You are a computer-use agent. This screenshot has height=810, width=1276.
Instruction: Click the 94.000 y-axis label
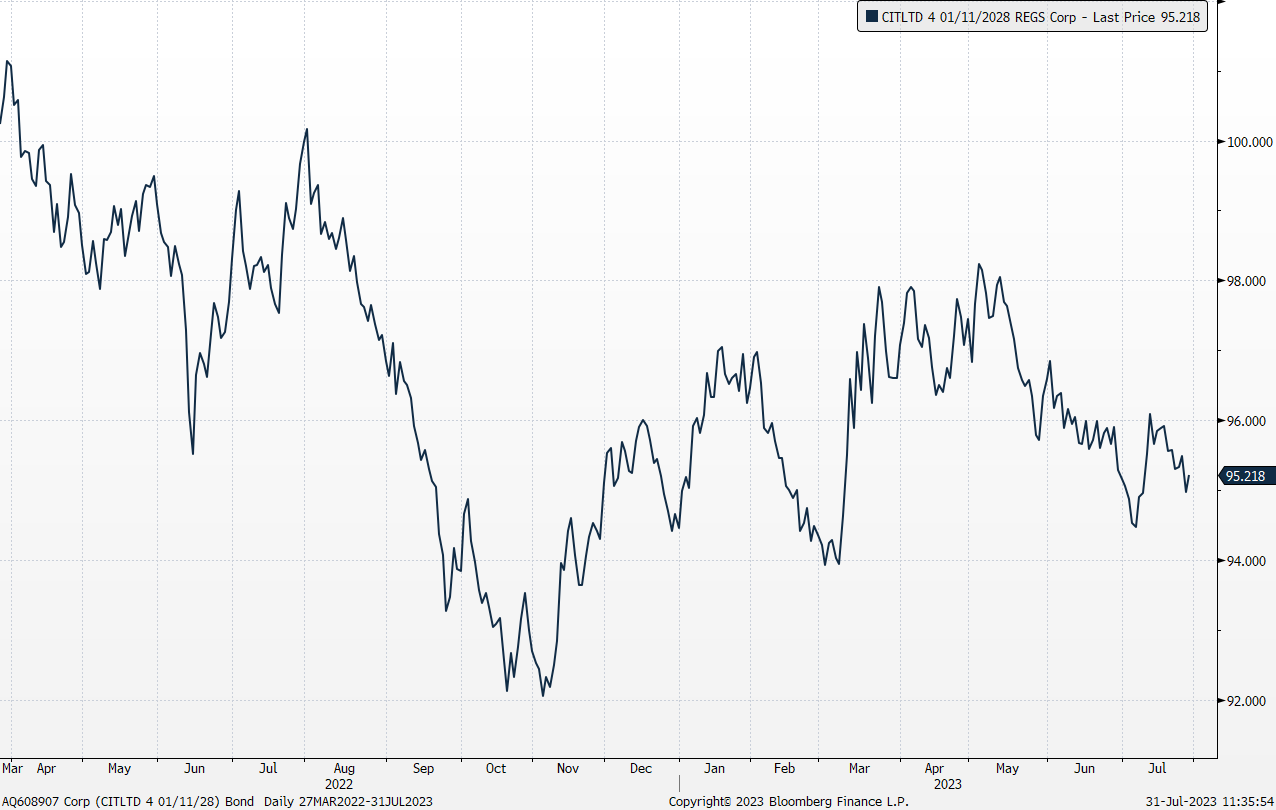point(1248,561)
